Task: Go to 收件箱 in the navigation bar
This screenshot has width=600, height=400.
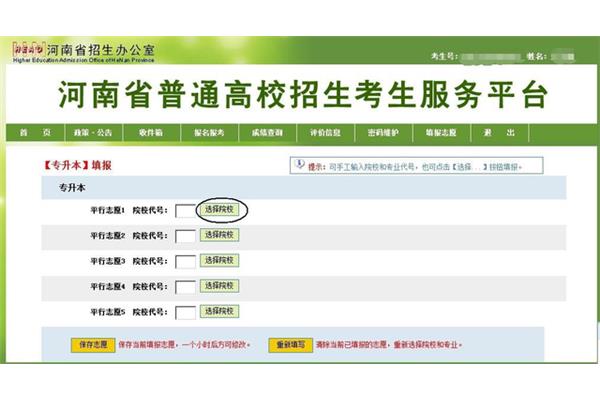Action: [x=151, y=132]
